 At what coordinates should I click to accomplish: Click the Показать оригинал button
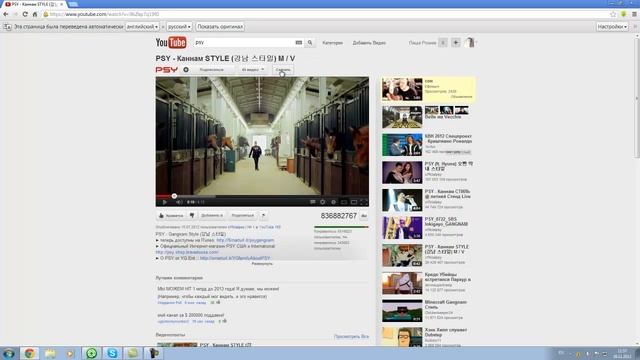(x=220, y=27)
